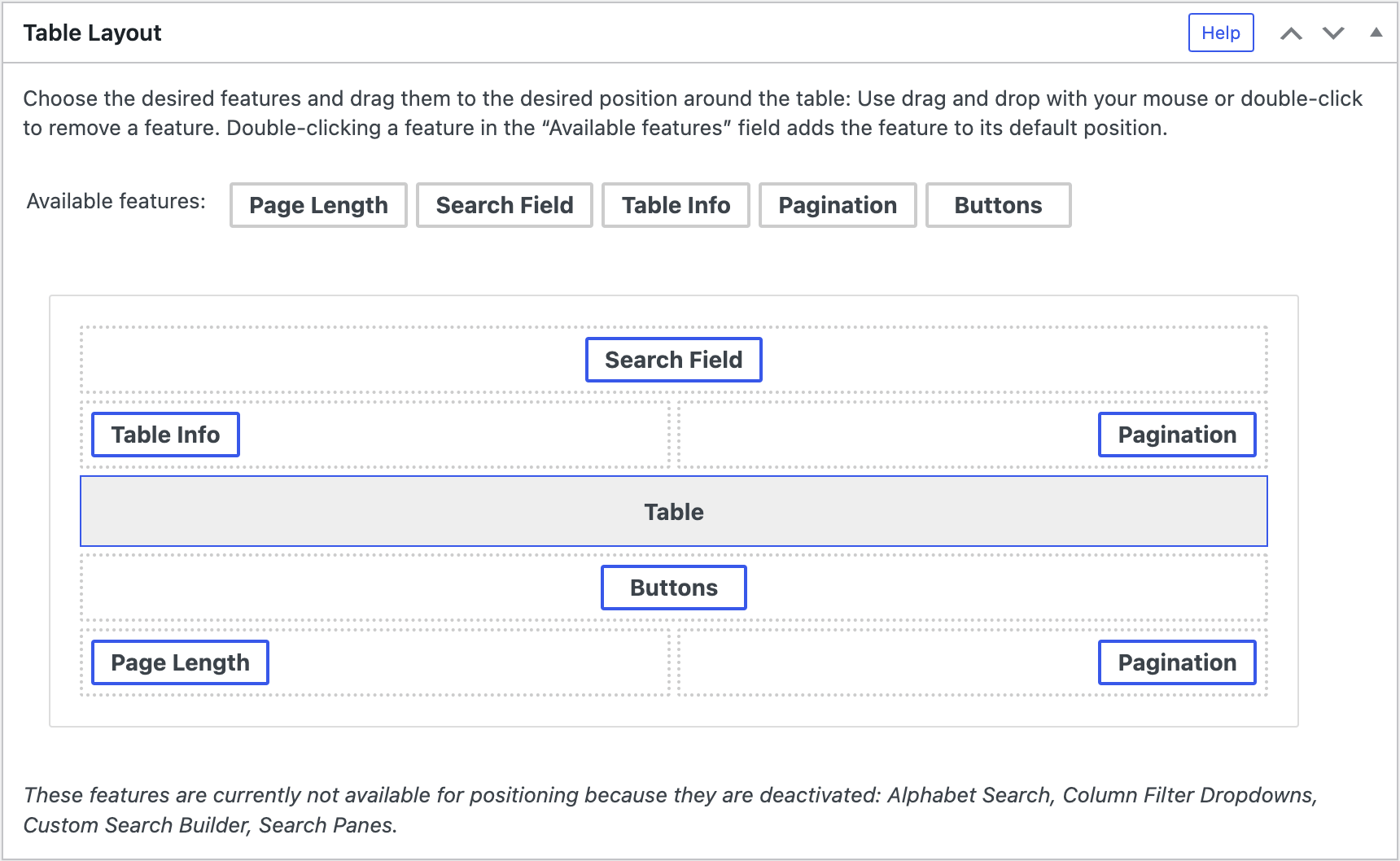Select Page Length in Available features
The width and height of the screenshot is (1400, 861).
[x=317, y=205]
